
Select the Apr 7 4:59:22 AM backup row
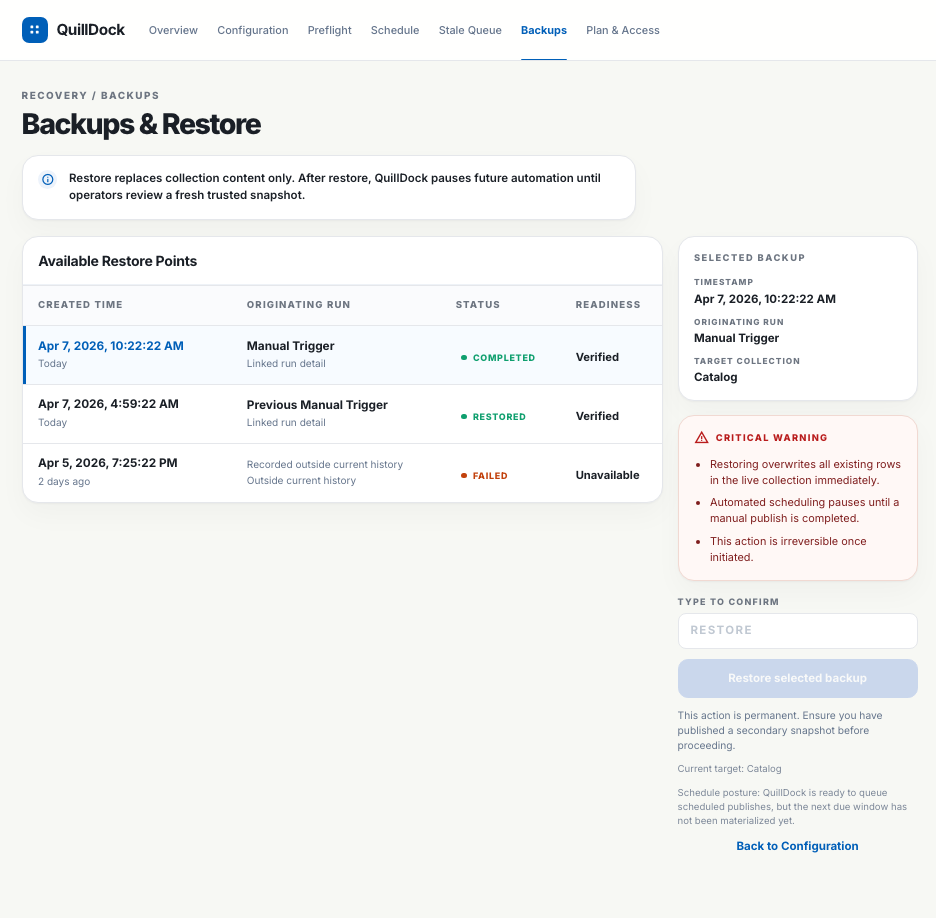pyautogui.click(x=108, y=405)
